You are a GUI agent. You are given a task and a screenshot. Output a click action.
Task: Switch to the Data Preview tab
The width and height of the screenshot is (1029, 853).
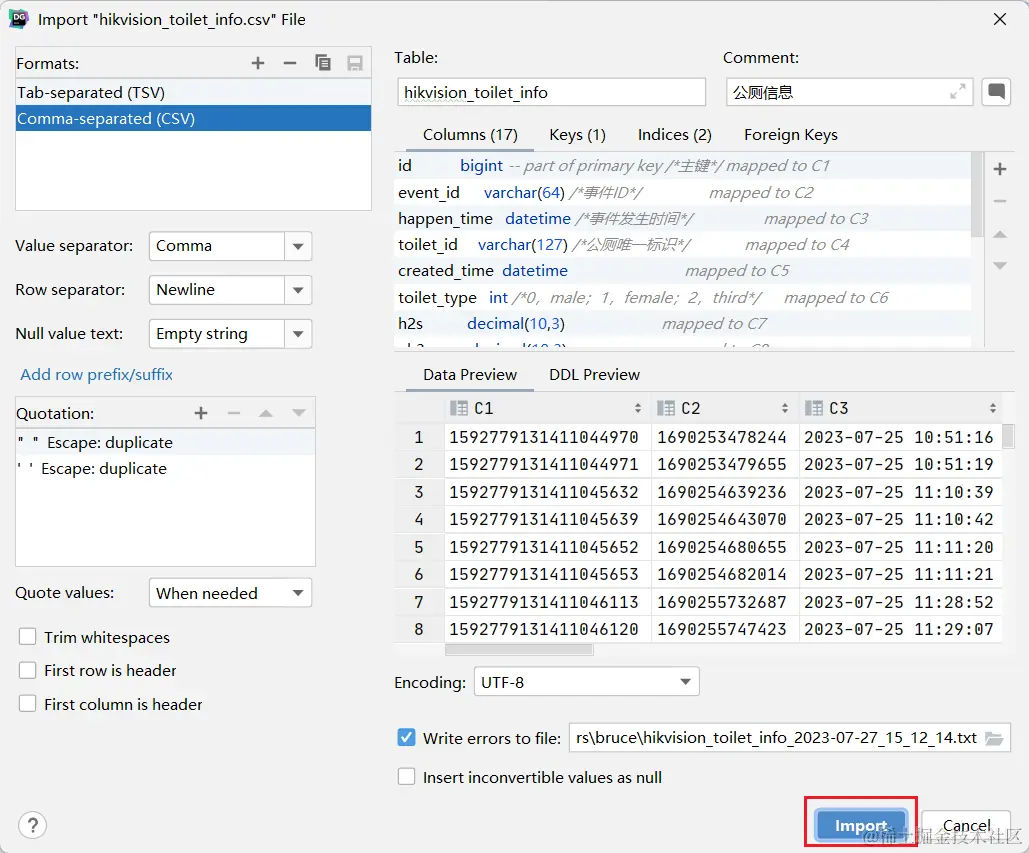click(470, 375)
